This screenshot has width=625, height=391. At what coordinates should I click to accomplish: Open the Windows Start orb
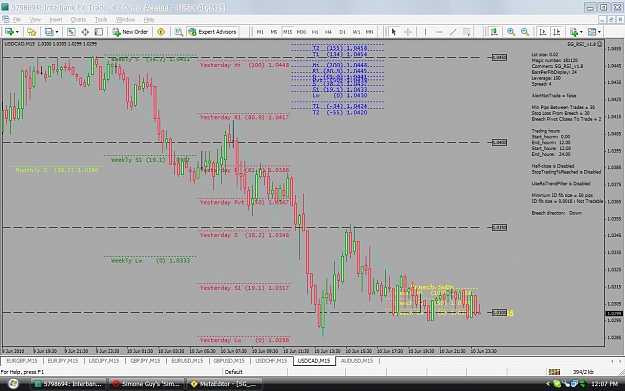tap(13, 384)
